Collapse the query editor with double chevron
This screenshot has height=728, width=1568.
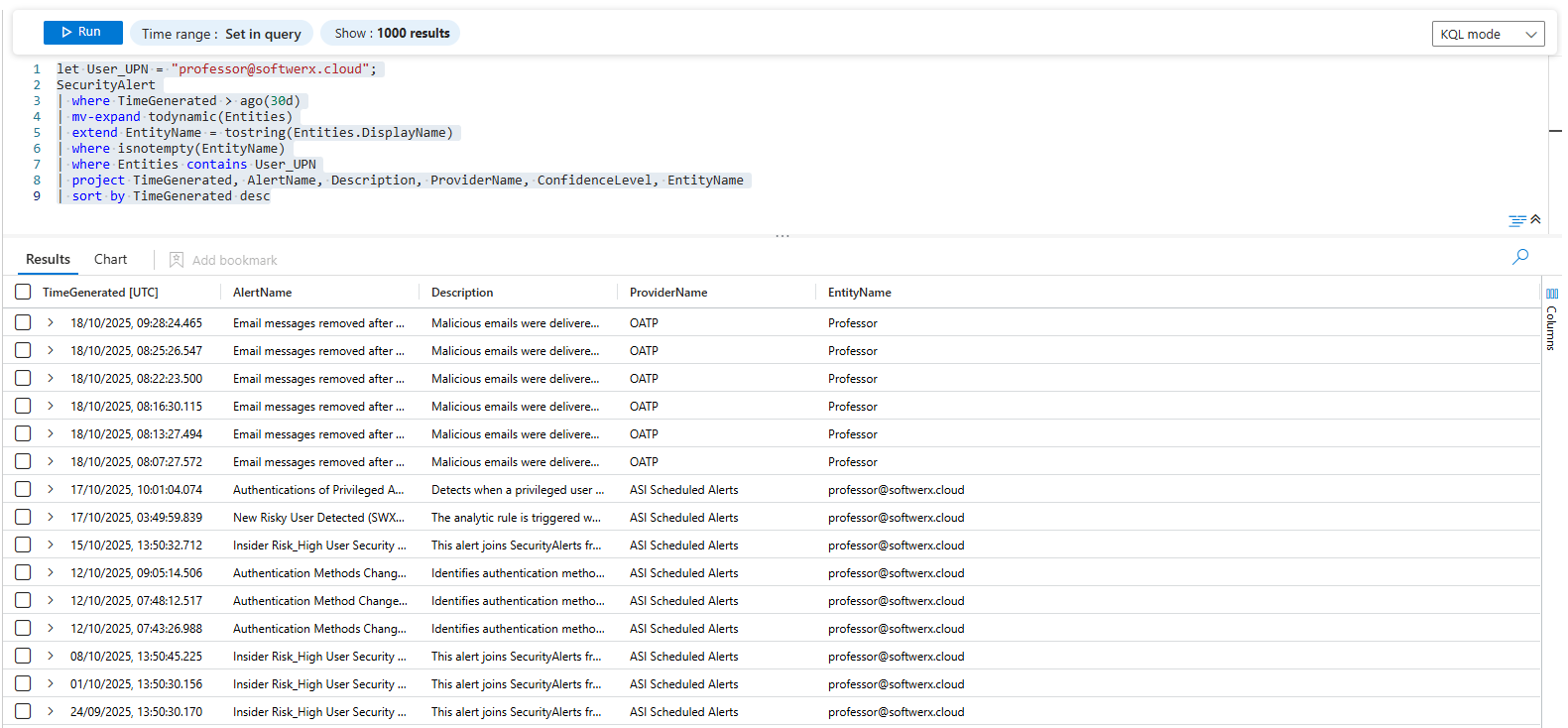point(1535,219)
